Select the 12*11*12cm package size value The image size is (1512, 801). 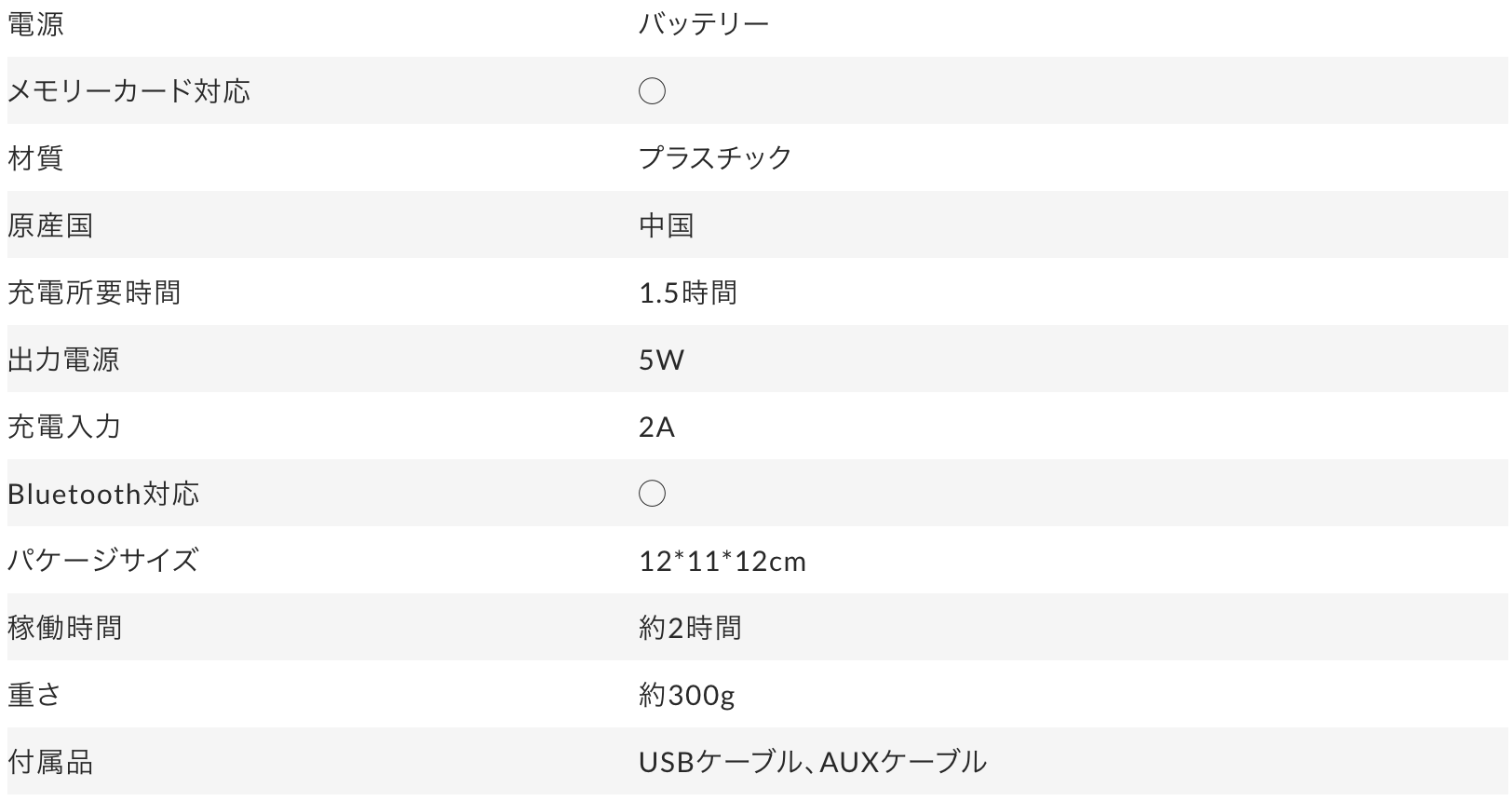(722, 561)
